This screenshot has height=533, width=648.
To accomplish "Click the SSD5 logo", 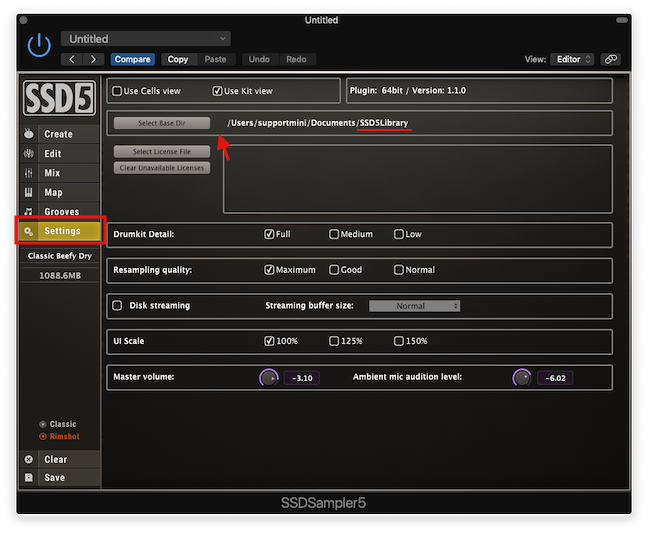I will click(x=59, y=99).
